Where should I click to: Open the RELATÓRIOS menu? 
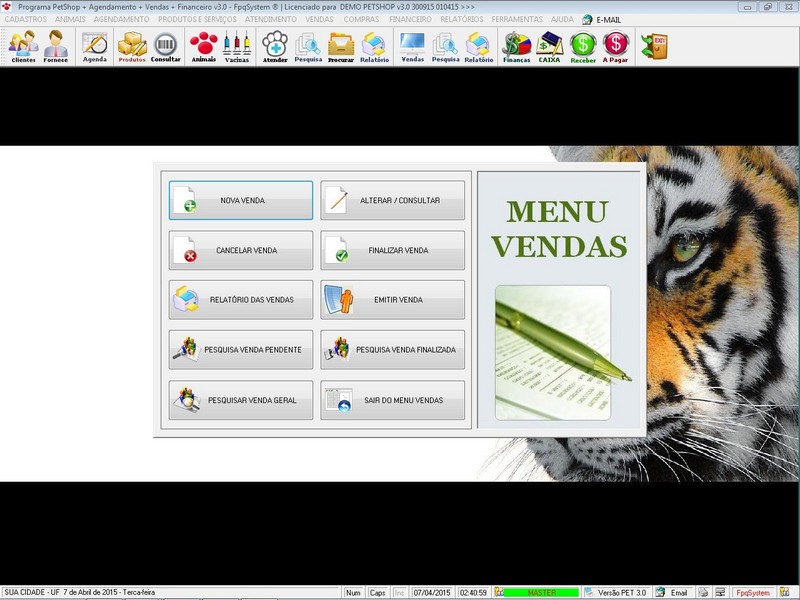[462, 19]
